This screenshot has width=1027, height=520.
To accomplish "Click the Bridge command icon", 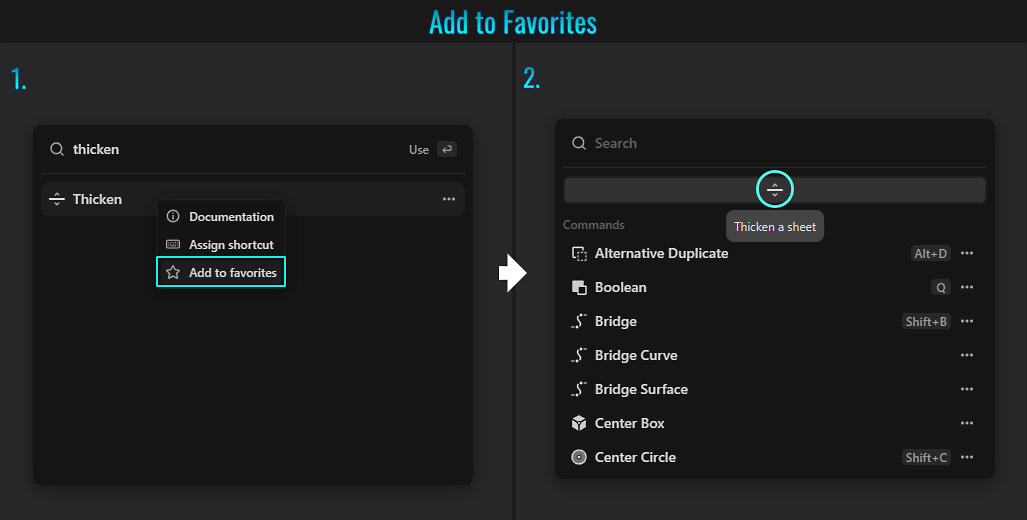I will tap(579, 322).
